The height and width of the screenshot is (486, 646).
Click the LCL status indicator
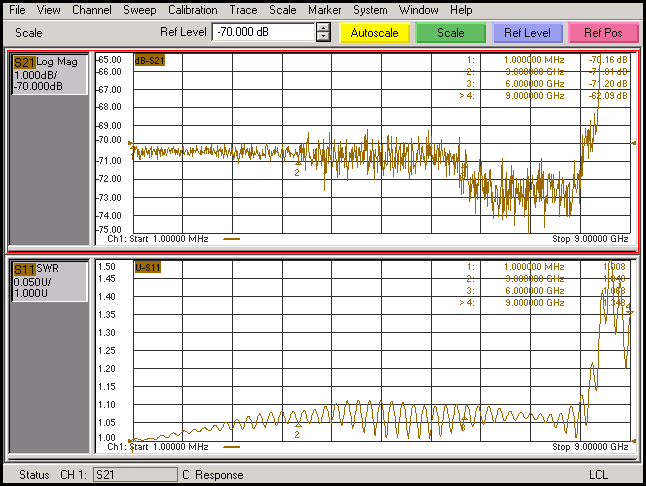pos(598,475)
